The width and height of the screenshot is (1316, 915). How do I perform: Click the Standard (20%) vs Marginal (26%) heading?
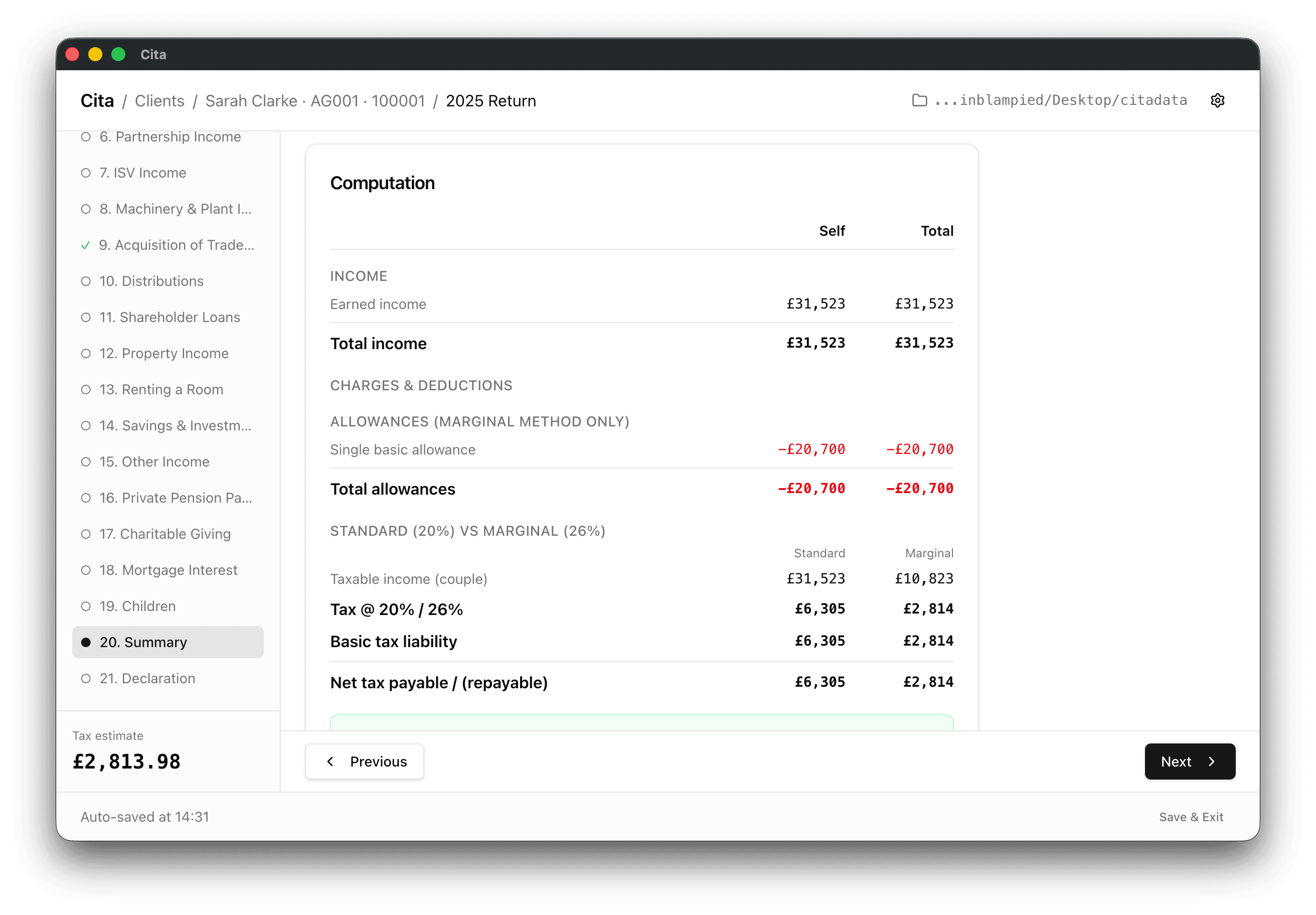click(468, 531)
